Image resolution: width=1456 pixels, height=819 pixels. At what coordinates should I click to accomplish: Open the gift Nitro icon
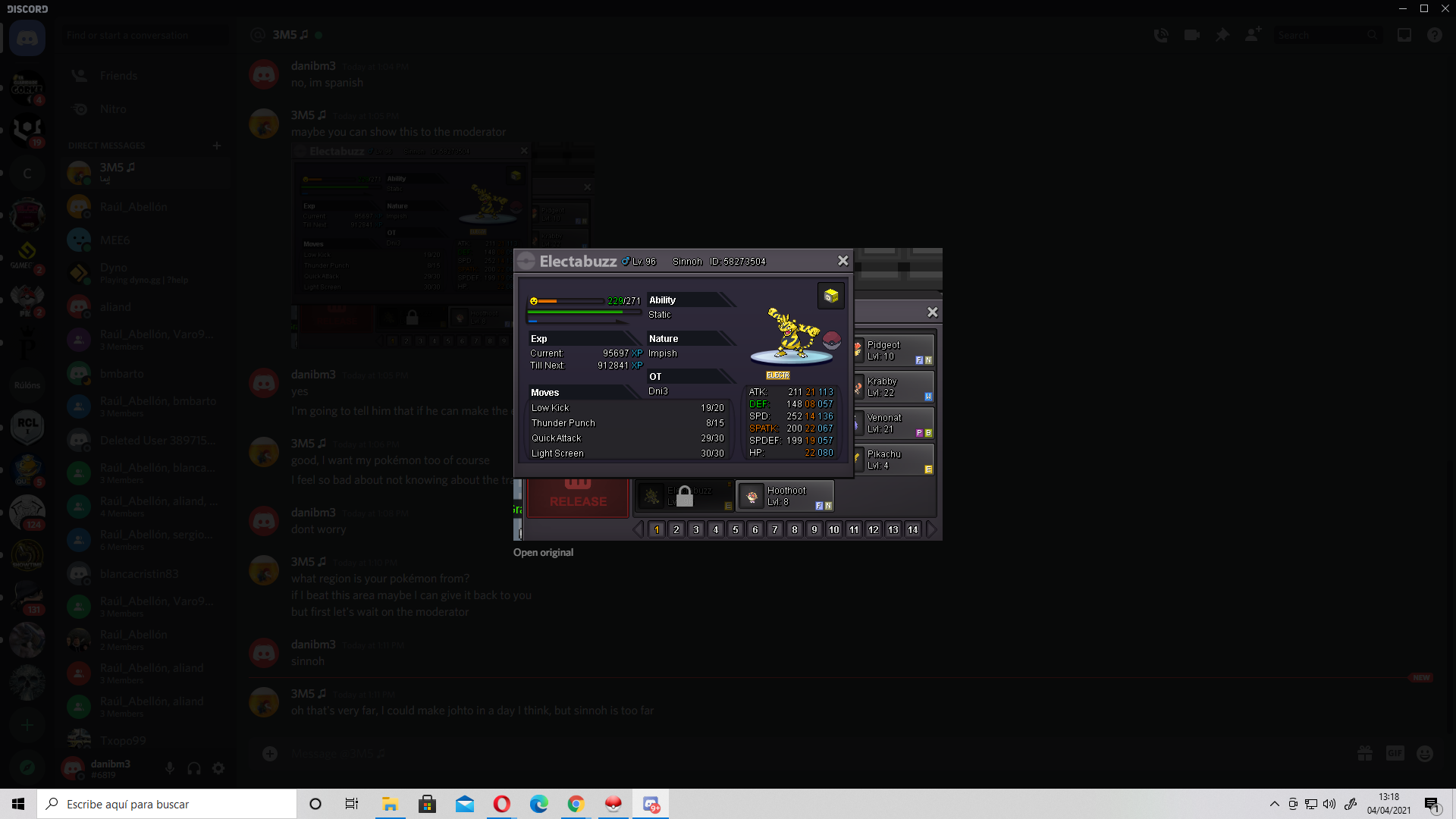click(x=1365, y=753)
